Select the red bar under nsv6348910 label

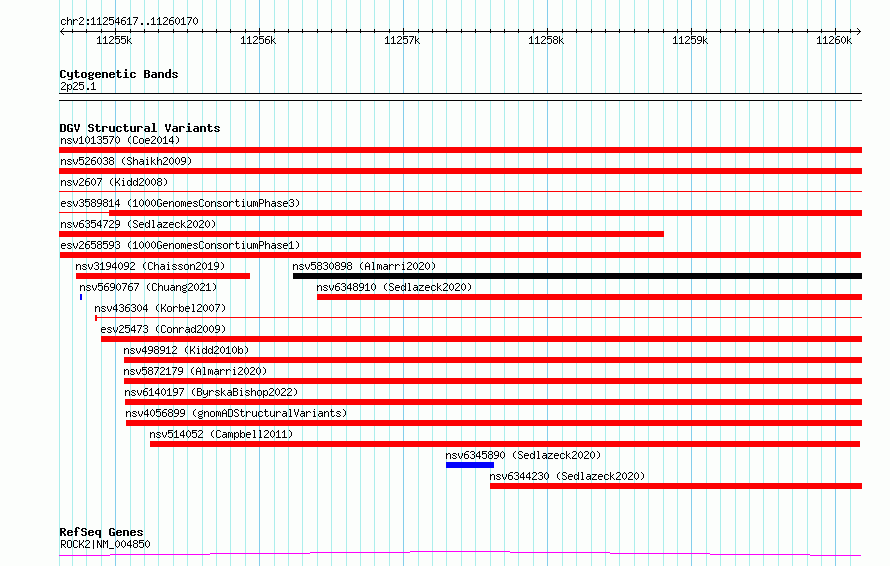click(x=589, y=297)
